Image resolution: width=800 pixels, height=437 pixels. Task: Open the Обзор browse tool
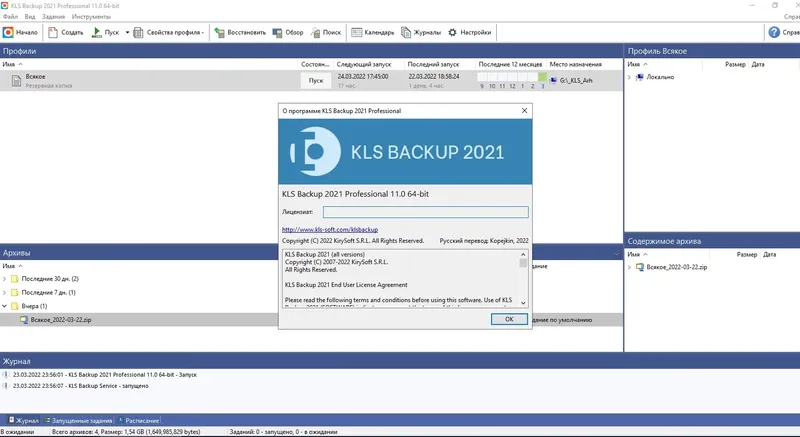pos(288,33)
